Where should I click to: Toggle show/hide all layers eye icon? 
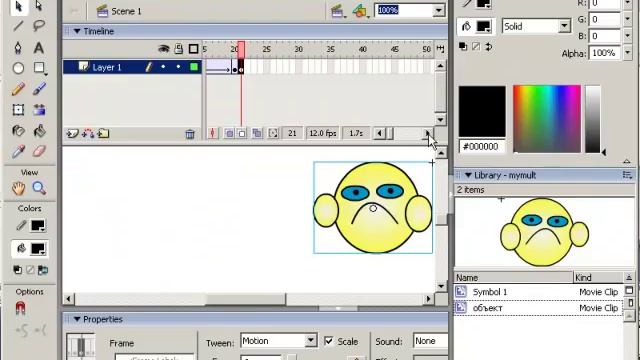(164, 49)
